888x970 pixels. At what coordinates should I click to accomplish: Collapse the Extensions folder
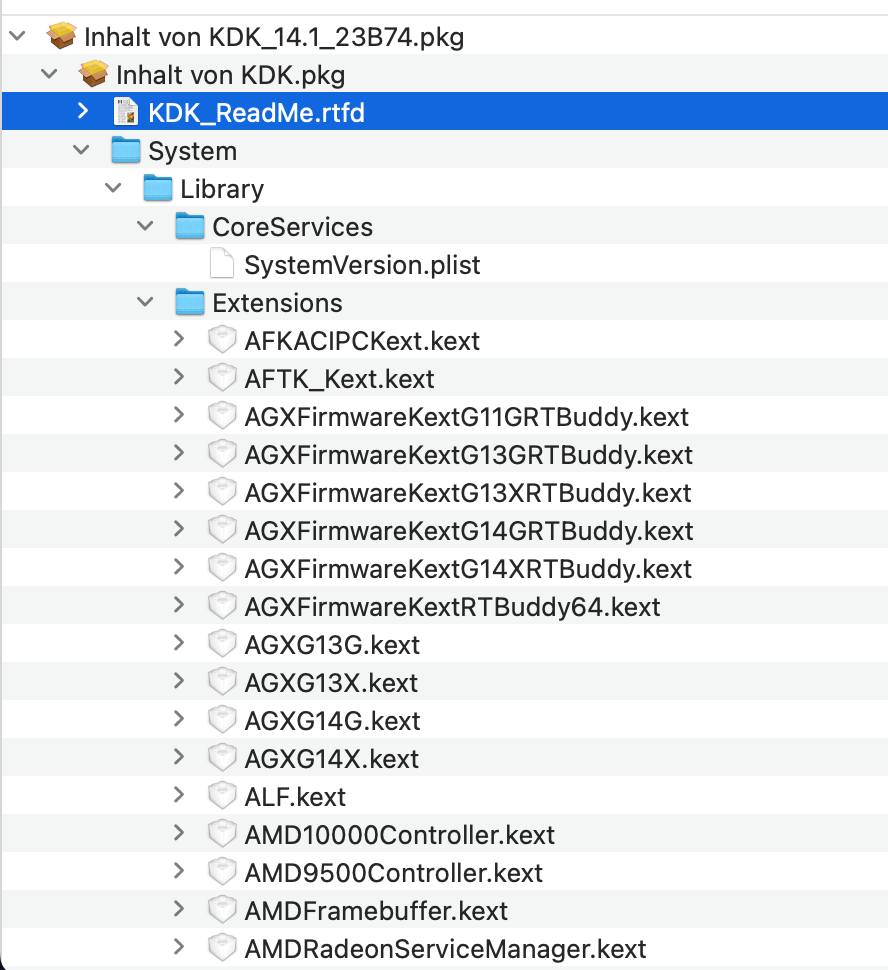(x=145, y=302)
